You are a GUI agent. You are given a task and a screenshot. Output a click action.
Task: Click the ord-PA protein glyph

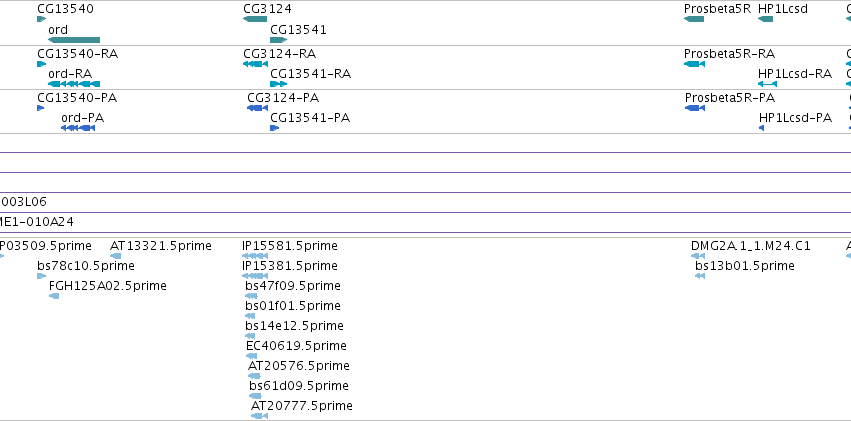[x=78, y=128]
